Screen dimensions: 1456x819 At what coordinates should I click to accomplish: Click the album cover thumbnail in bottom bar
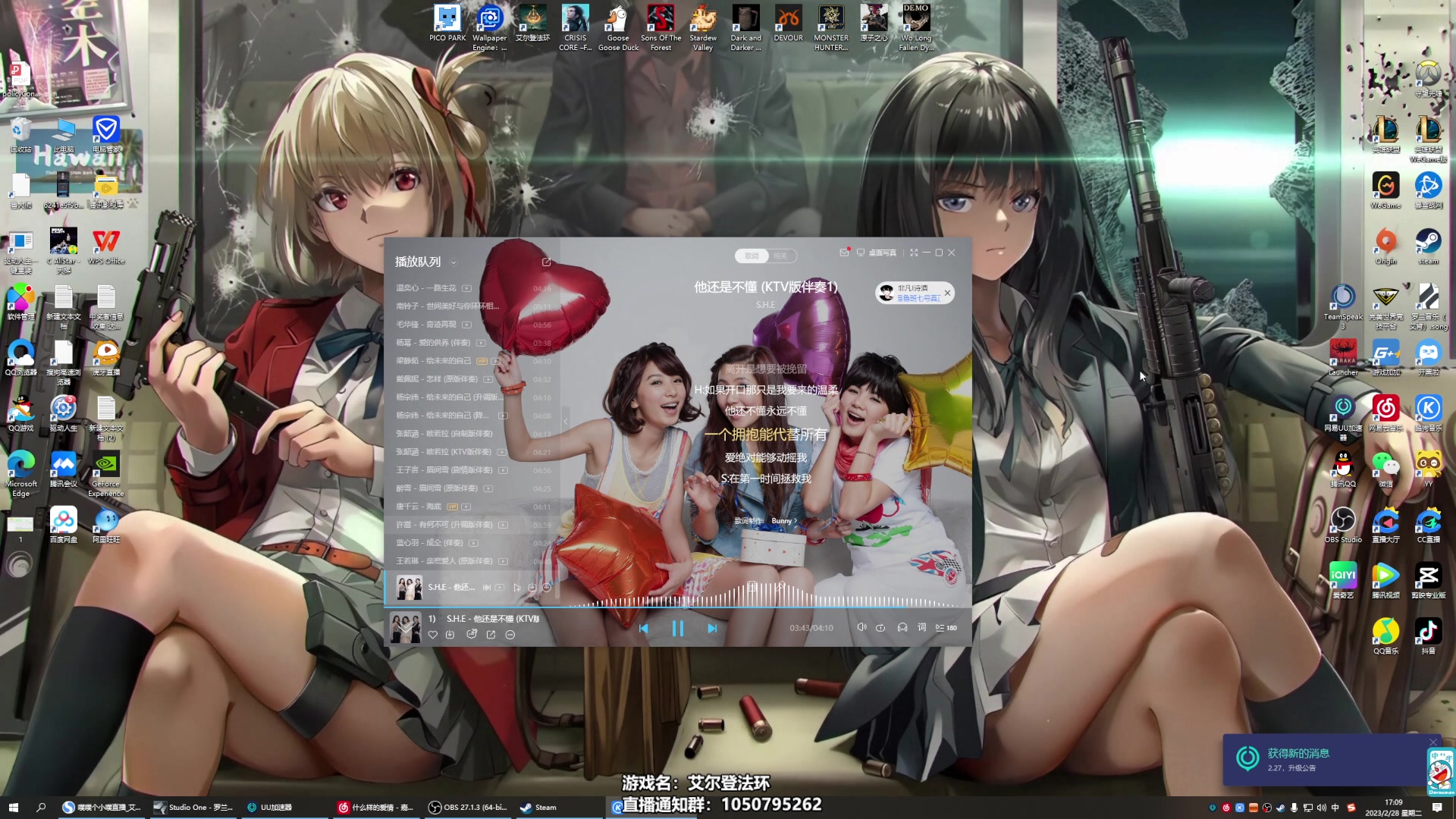click(x=405, y=628)
